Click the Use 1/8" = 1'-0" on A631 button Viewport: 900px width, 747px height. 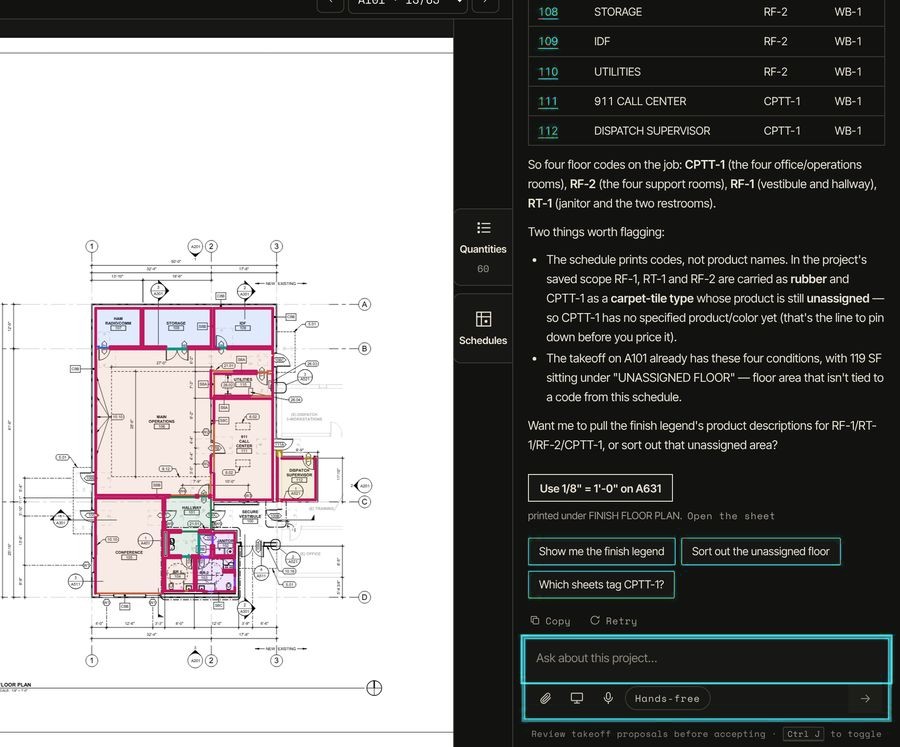coord(600,488)
